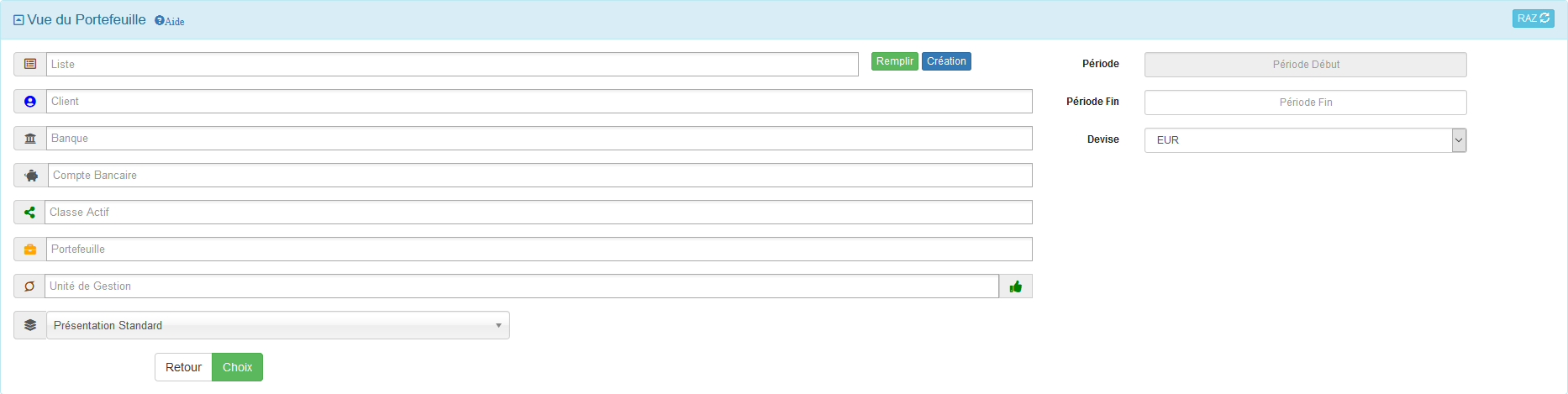
Task: Open the Aide help link
Action: 170,21
